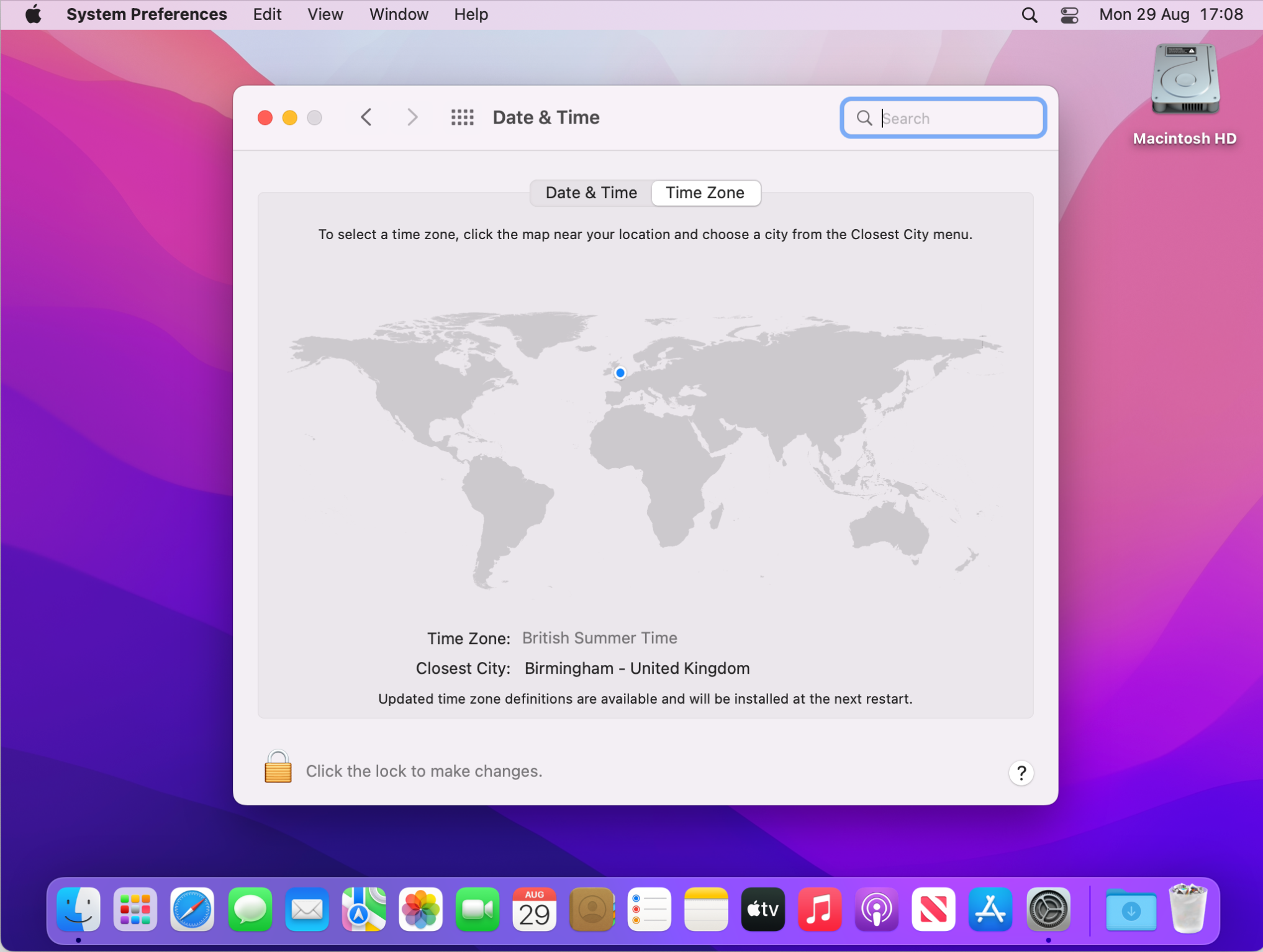Open Messages from the Dock
This screenshot has width=1263, height=952.
250,909
